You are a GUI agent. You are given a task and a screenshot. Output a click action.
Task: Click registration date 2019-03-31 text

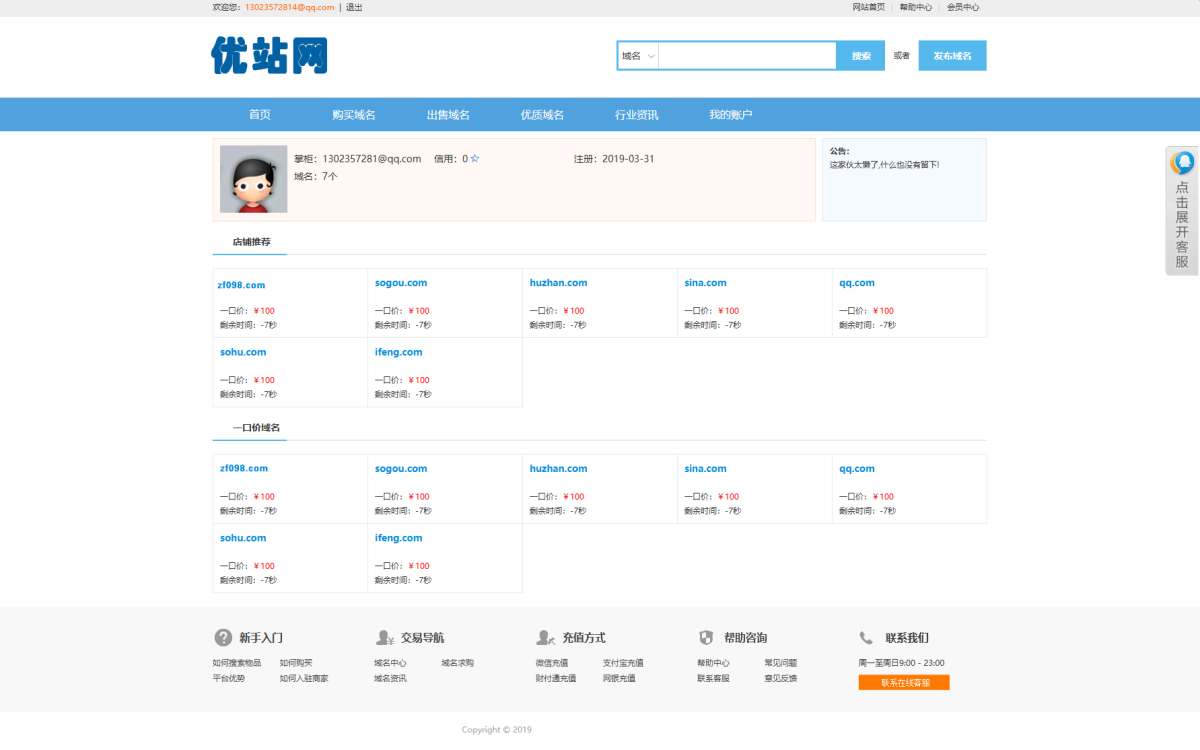point(614,159)
